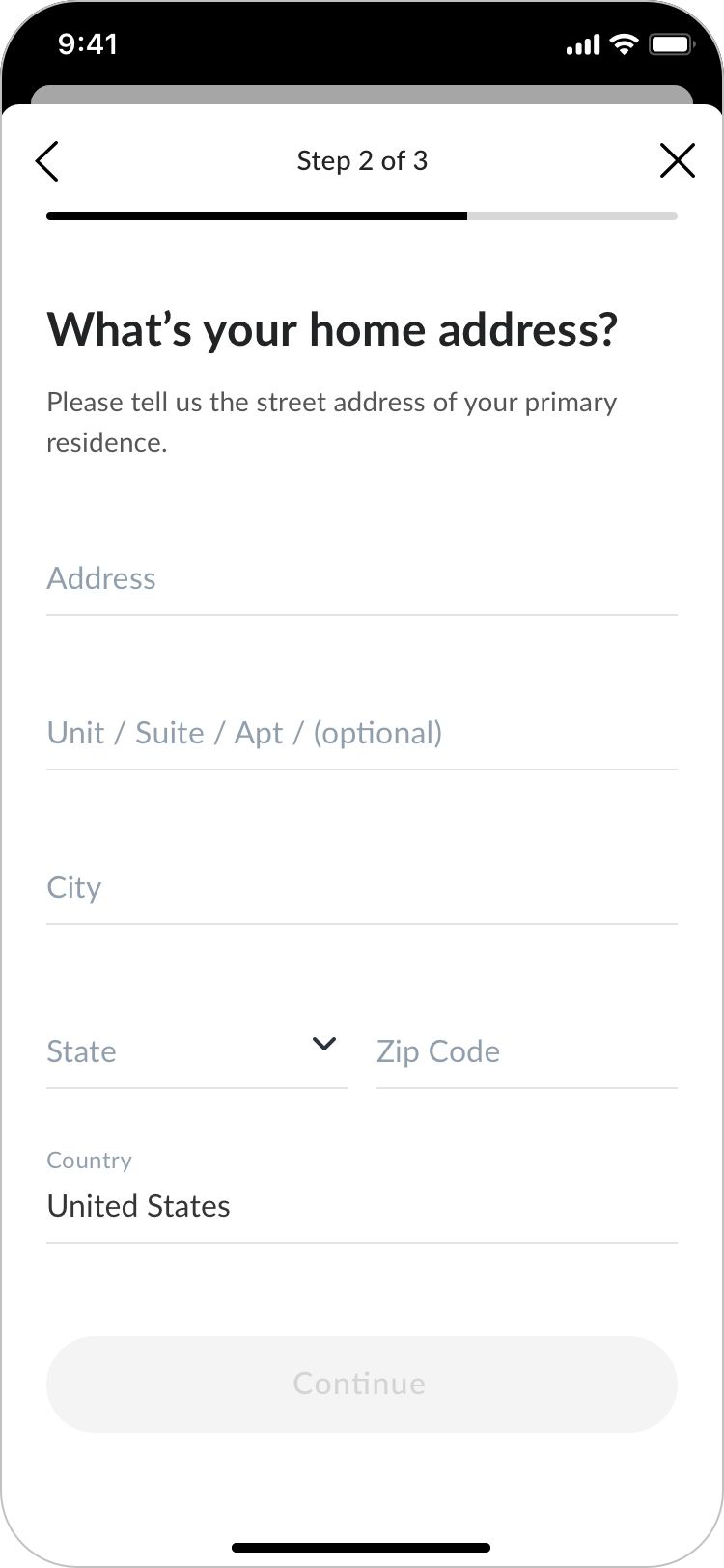724x1568 pixels.
Task: Focus the Address input field
Action: 361,578
